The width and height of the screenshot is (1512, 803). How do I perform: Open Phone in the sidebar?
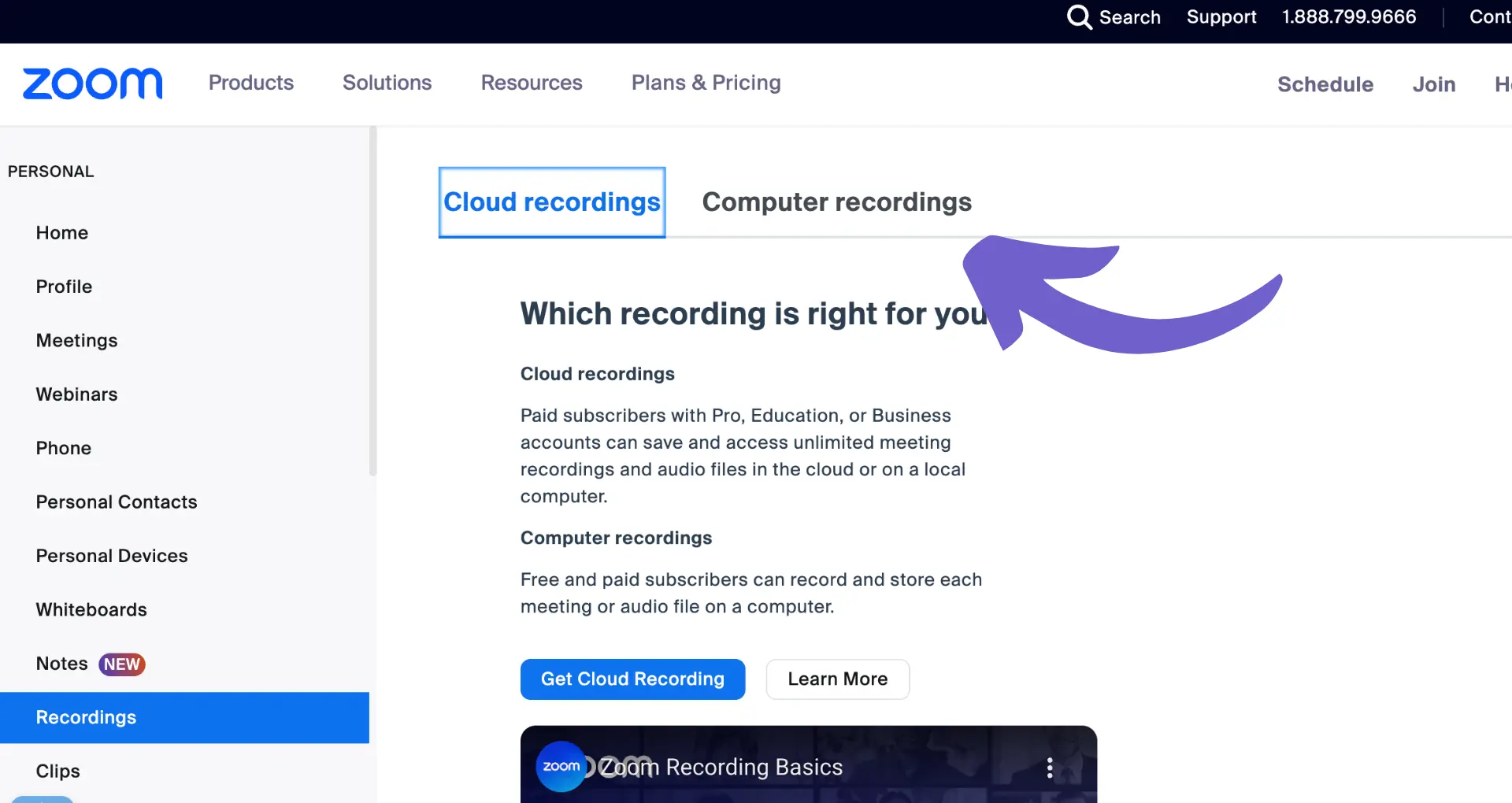point(184,449)
